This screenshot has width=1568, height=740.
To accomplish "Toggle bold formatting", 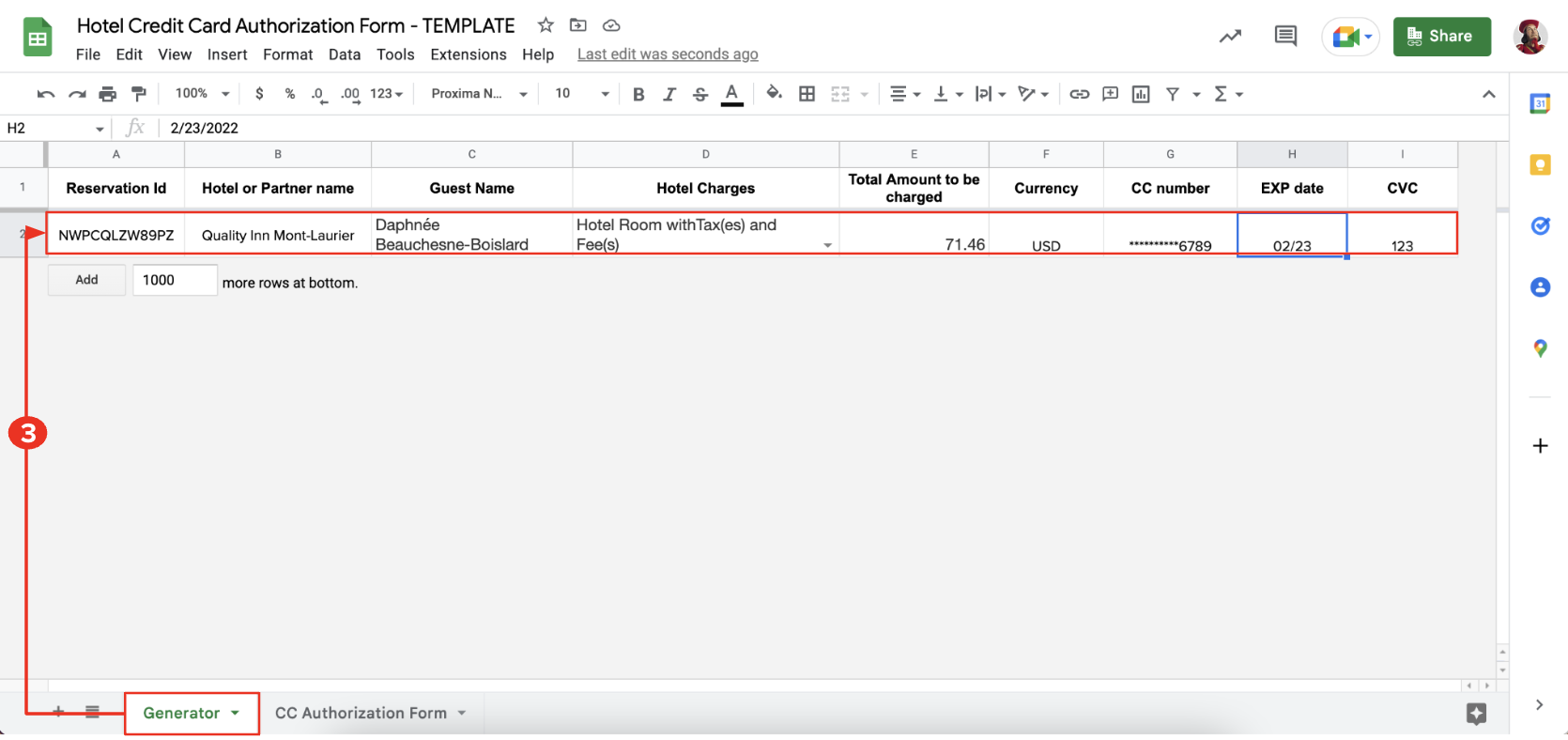I will click(x=638, y=94).
